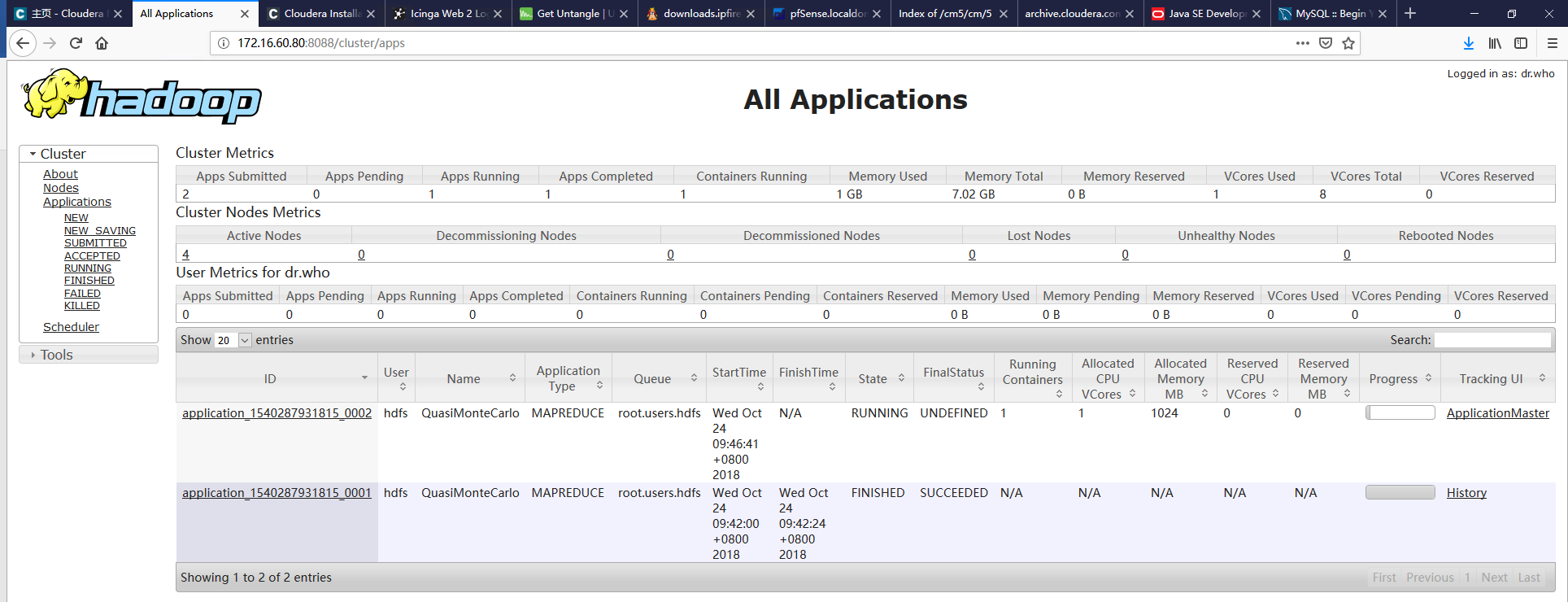Close the Cloudera Installation tab

pos(371,14)
